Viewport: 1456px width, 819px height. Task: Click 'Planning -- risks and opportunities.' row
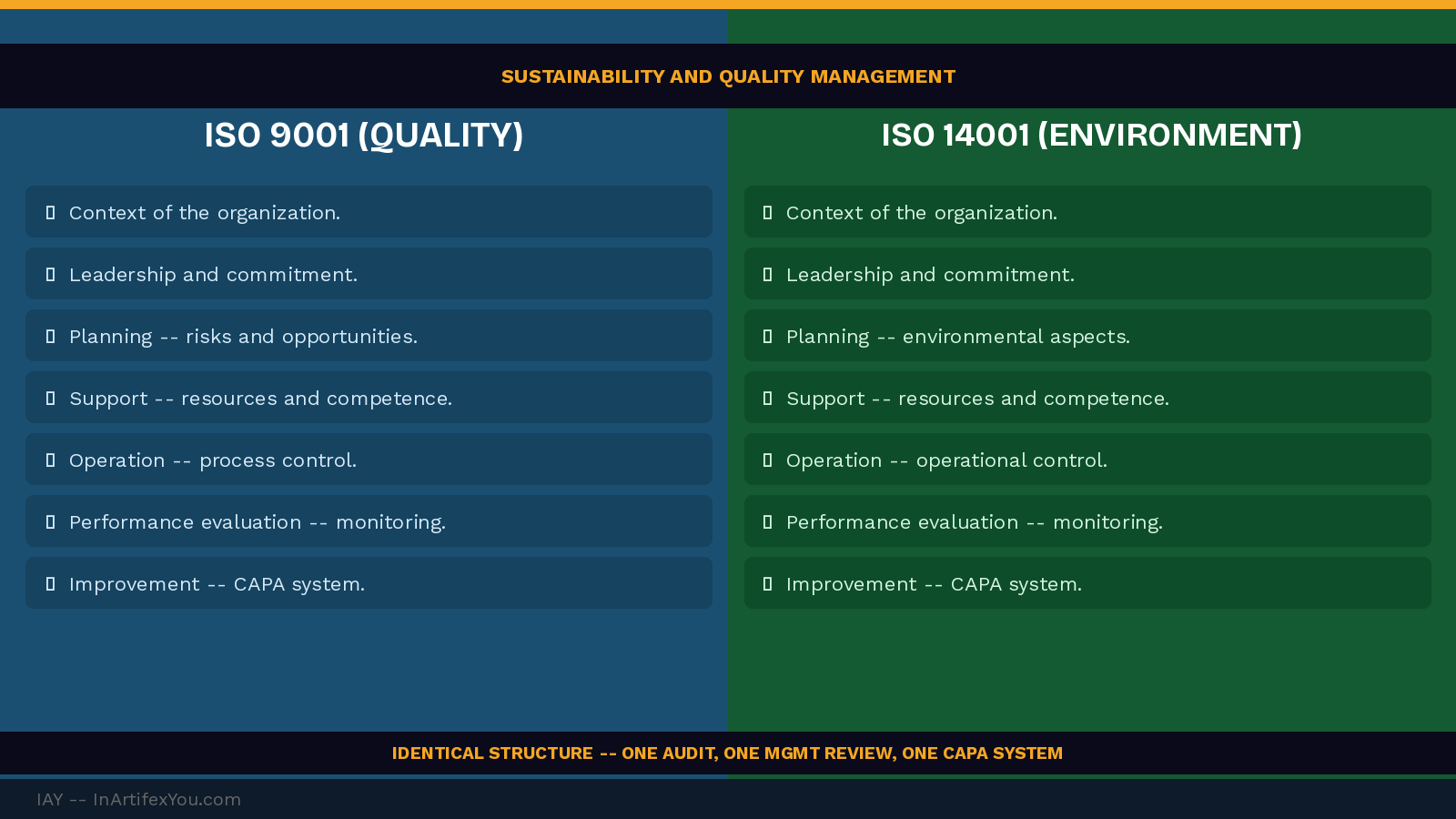pos(369,336)
